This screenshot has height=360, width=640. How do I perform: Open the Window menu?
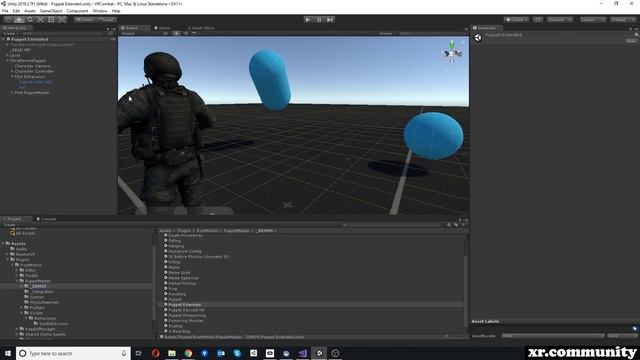[x=100, y=11]
